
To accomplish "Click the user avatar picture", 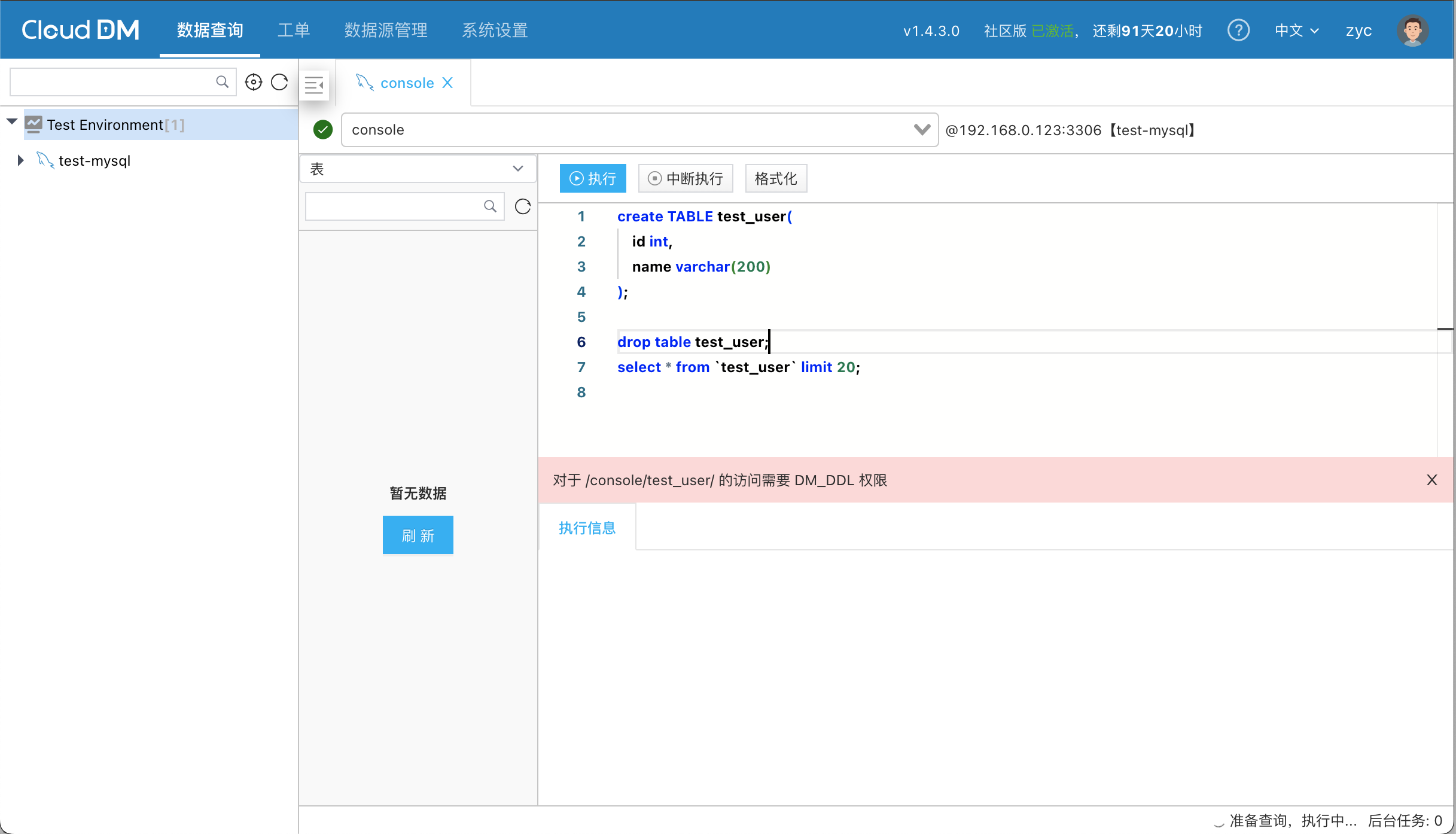I will click(1412, 31).
